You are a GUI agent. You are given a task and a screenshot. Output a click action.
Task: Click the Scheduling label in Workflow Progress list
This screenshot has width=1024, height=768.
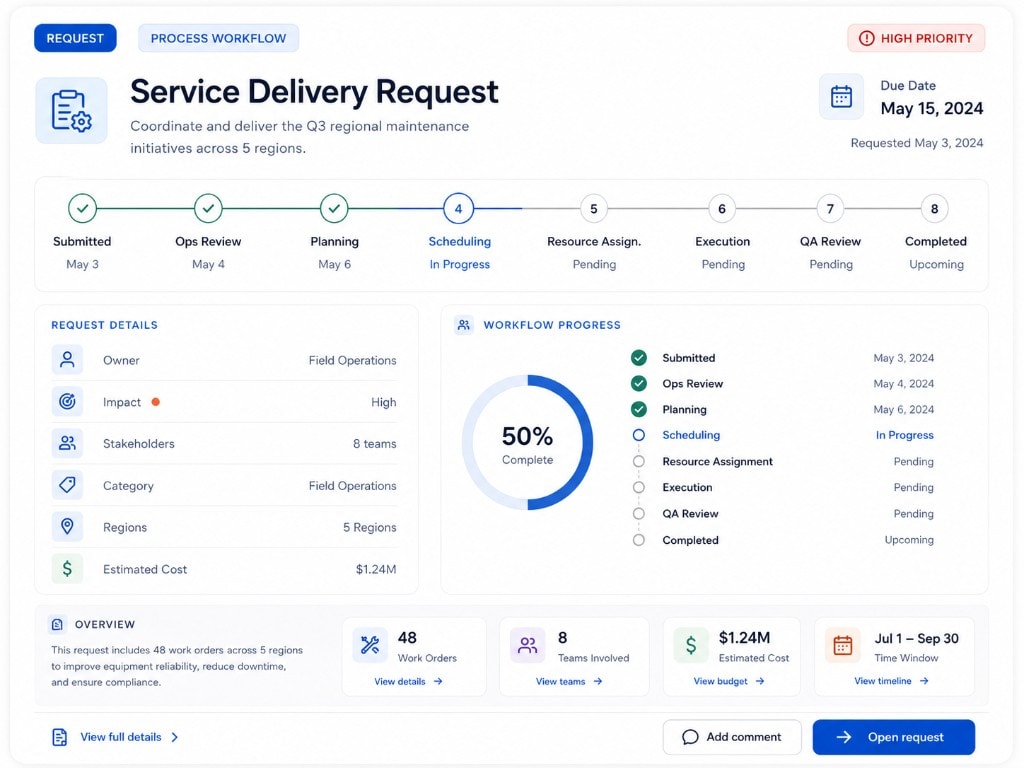691,435
